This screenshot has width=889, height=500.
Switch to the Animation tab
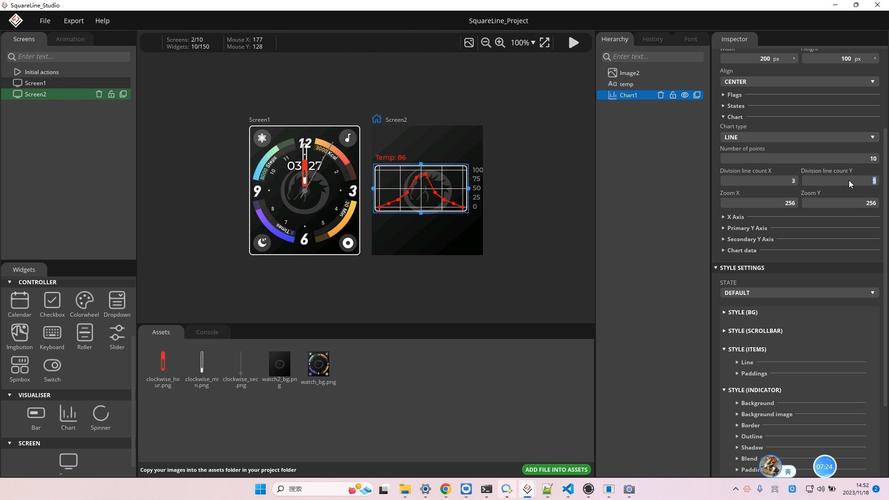[70, 39]
